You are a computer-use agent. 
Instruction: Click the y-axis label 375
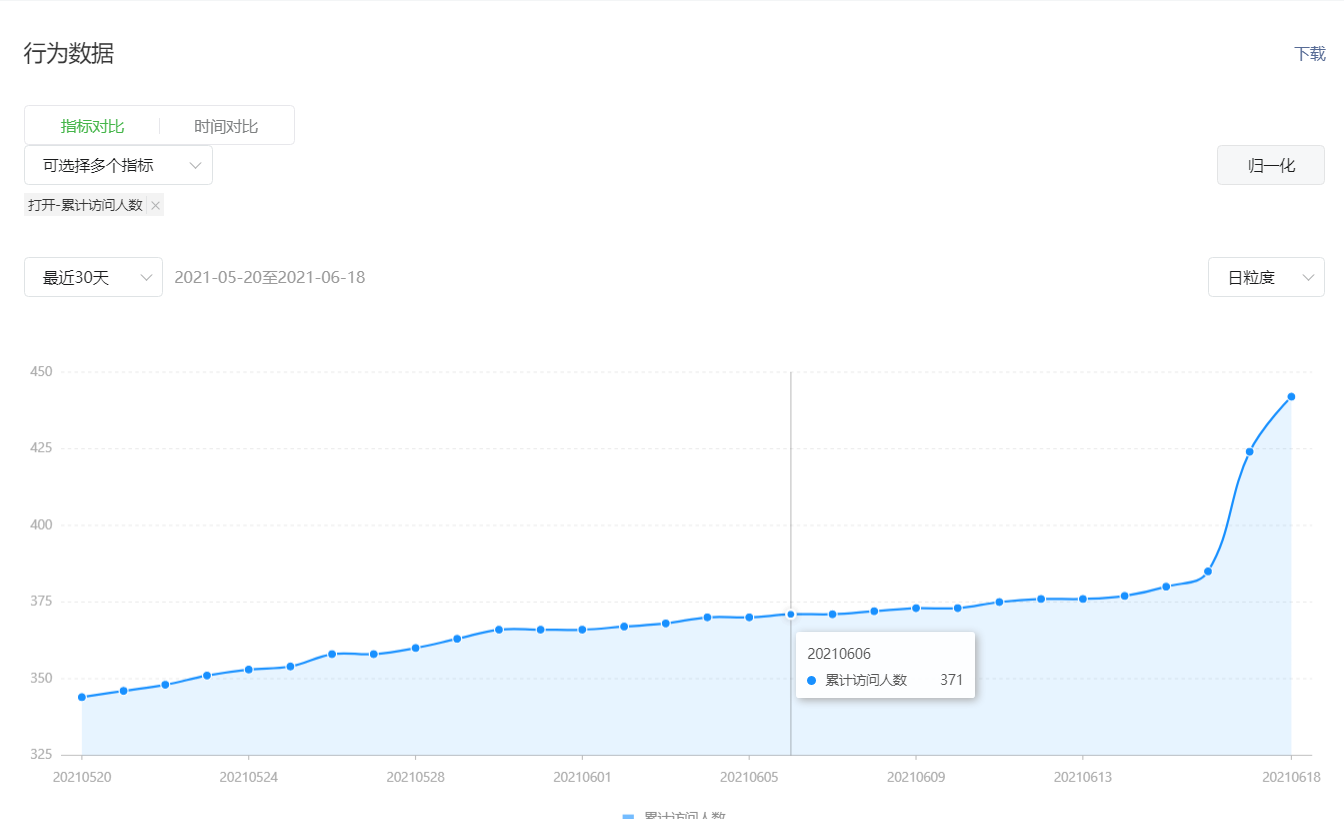(x=42, y=601)
